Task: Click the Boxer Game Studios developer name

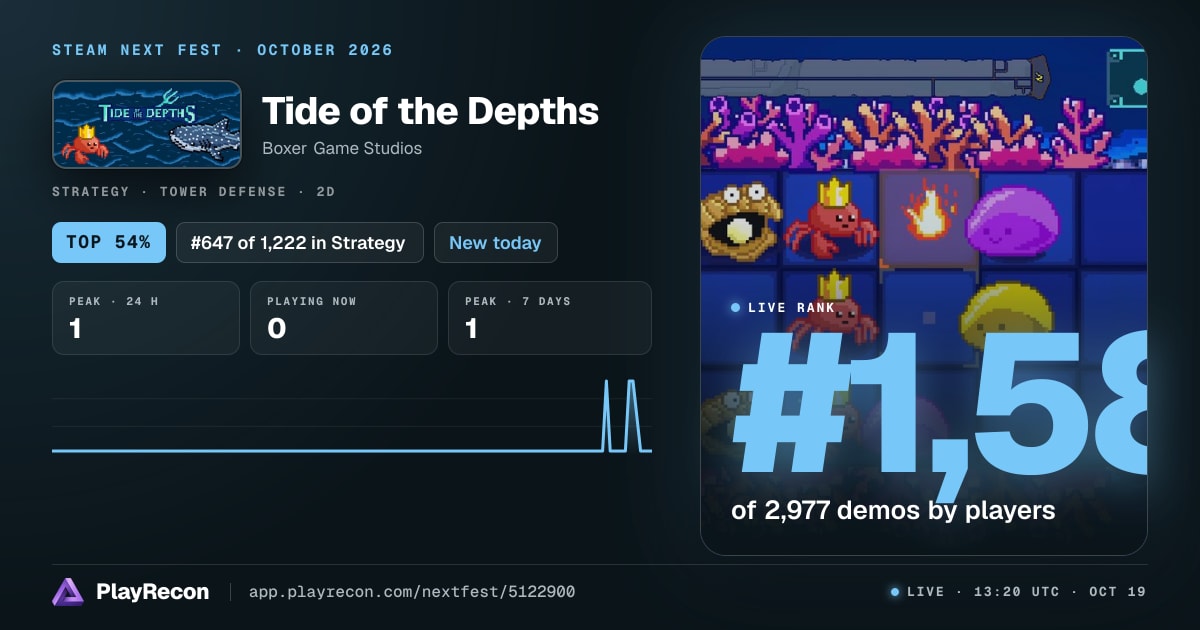Action: point(342,148)
